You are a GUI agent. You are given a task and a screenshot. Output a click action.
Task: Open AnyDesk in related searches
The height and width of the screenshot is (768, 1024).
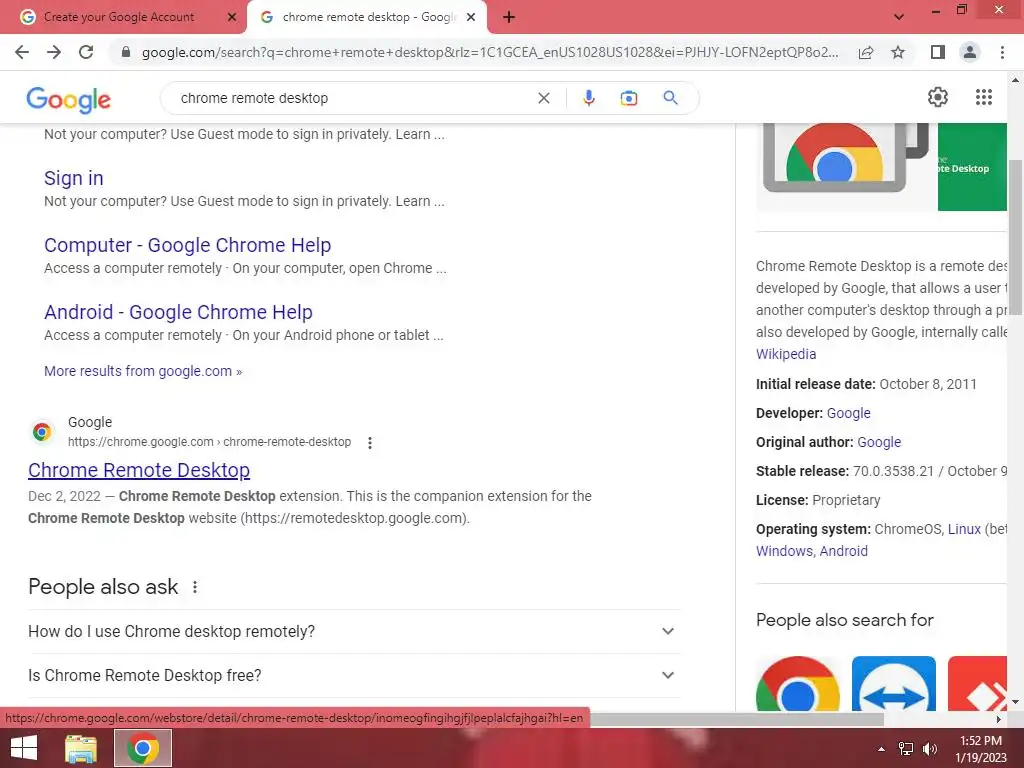coord(978,683)
